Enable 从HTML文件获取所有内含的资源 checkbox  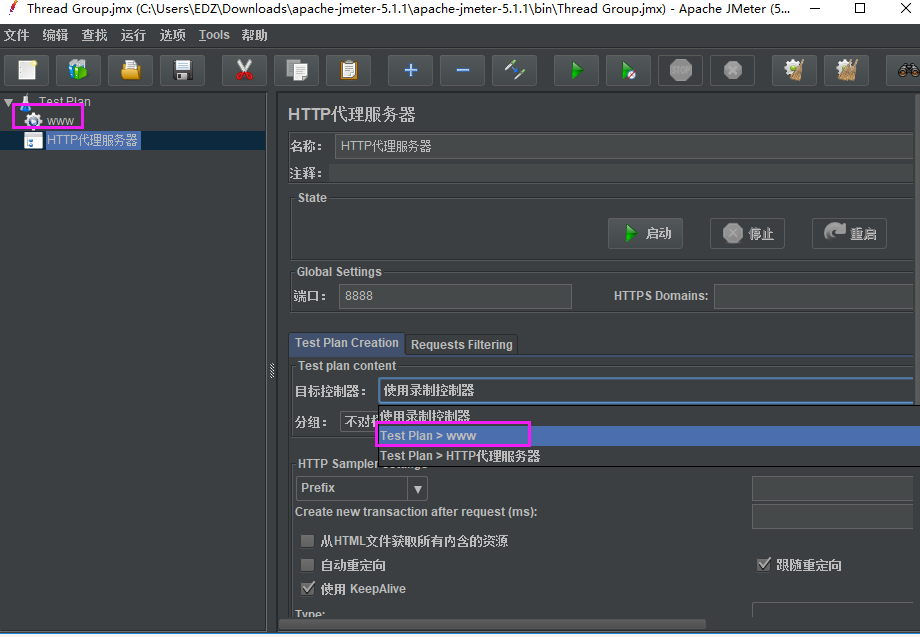[307, 541]
